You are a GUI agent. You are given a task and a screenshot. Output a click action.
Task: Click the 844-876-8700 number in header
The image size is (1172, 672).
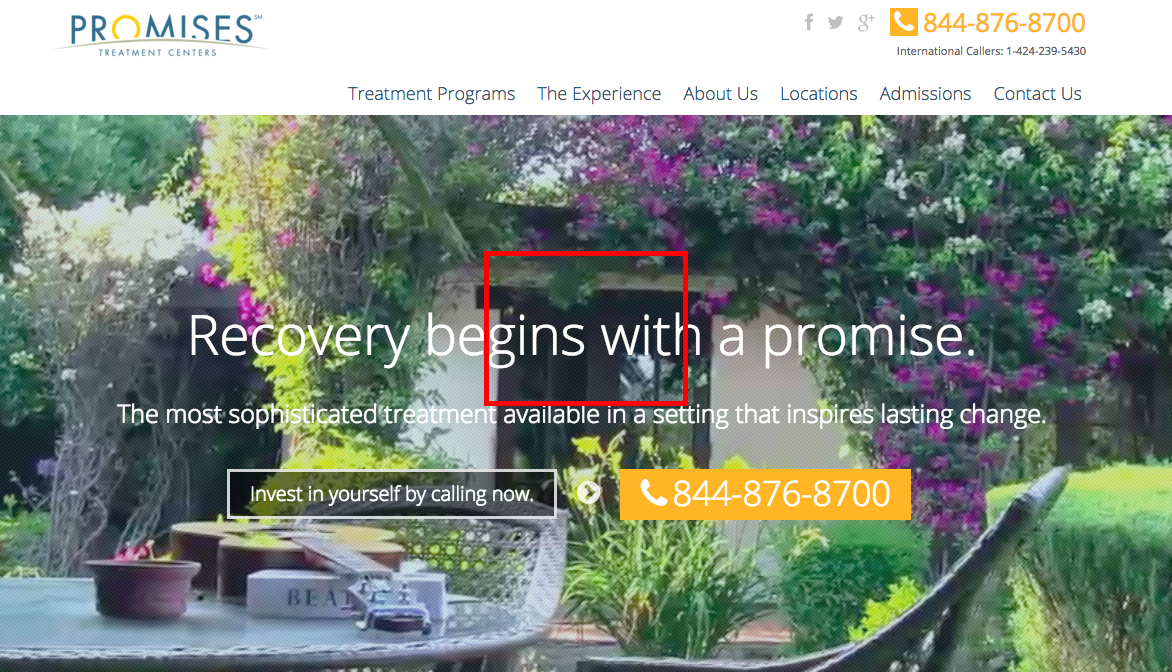pyautogui.click(x=1004, y=23)
